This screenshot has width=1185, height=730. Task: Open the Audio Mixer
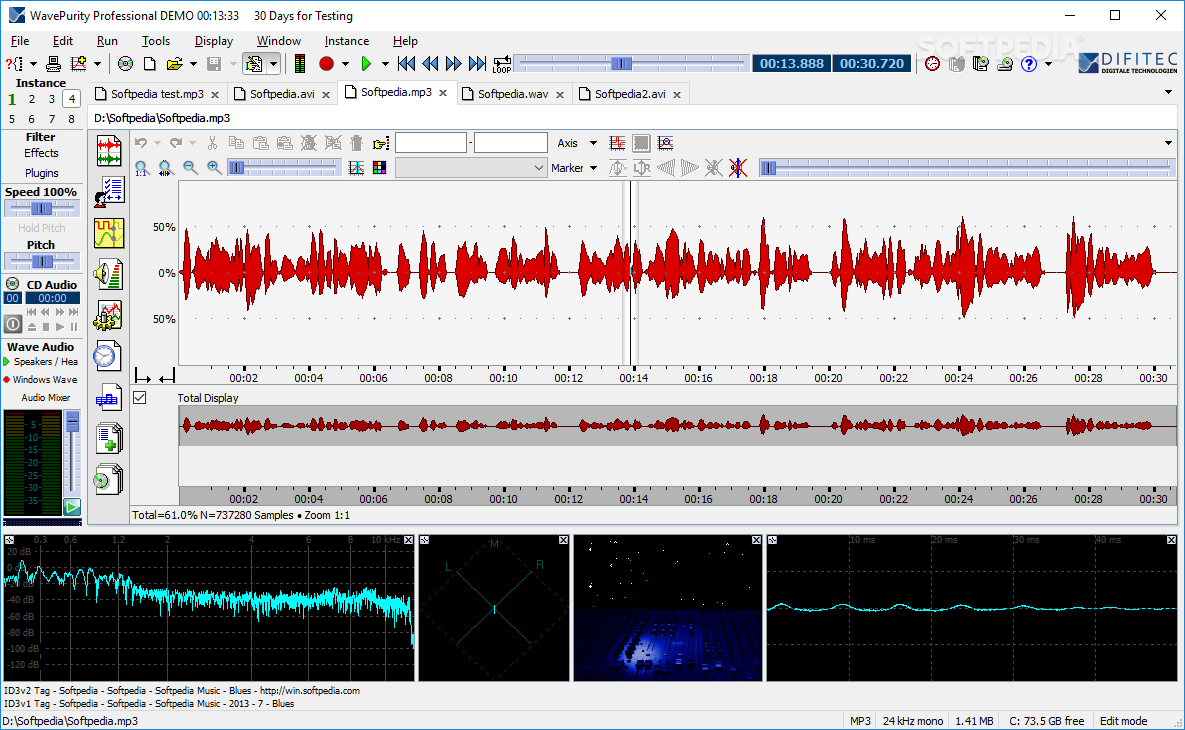(x=45, y=397)
